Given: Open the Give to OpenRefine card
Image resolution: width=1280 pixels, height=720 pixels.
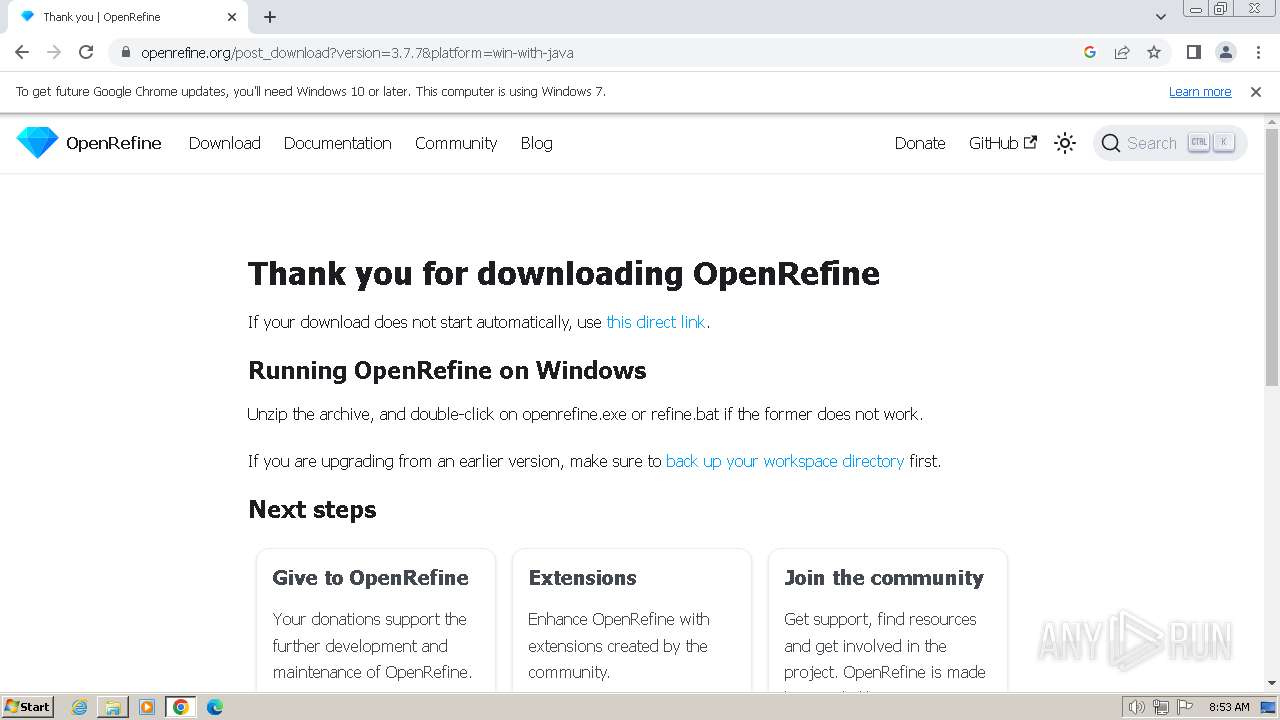Looking at the screenshot, I should pyautogui.click(x=376, y=620).
